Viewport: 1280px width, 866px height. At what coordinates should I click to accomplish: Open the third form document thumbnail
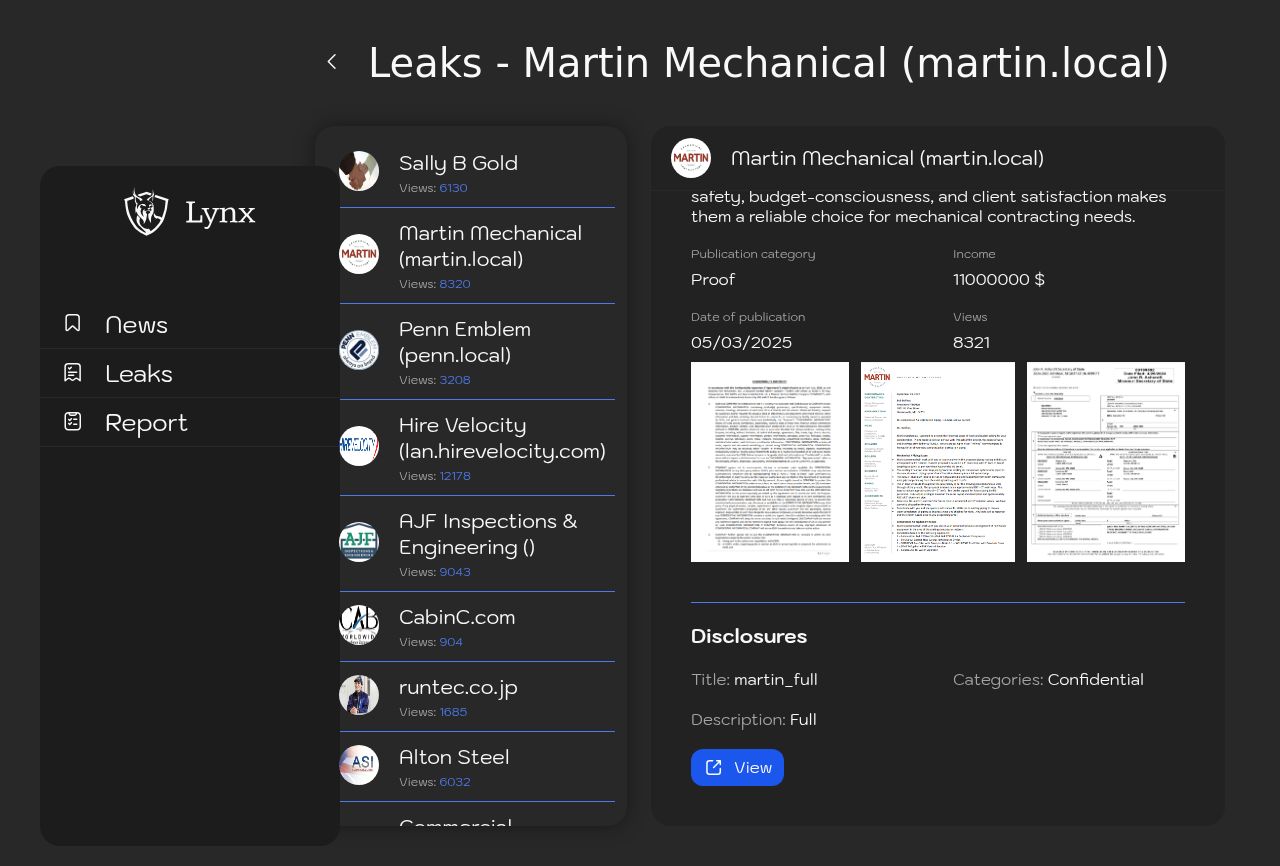point(1106,462)
